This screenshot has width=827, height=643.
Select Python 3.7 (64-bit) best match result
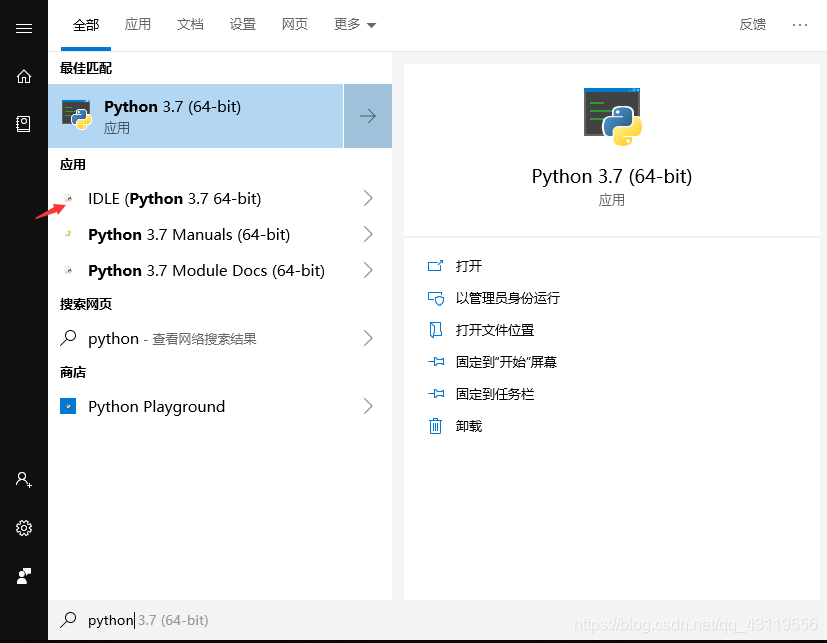point(196,116)
